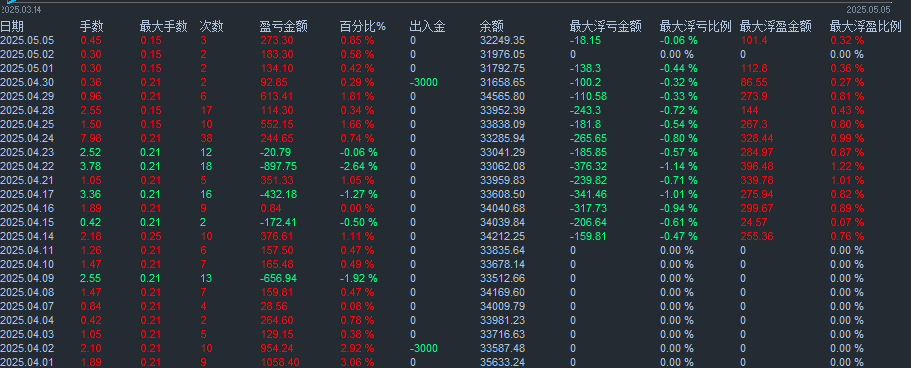Click the 35633.24 balance value

pyautogui.click(x=503, y=362)
